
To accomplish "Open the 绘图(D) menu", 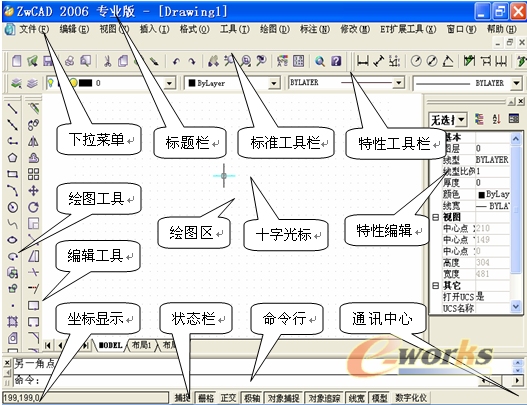I will [x=275, y=30].
